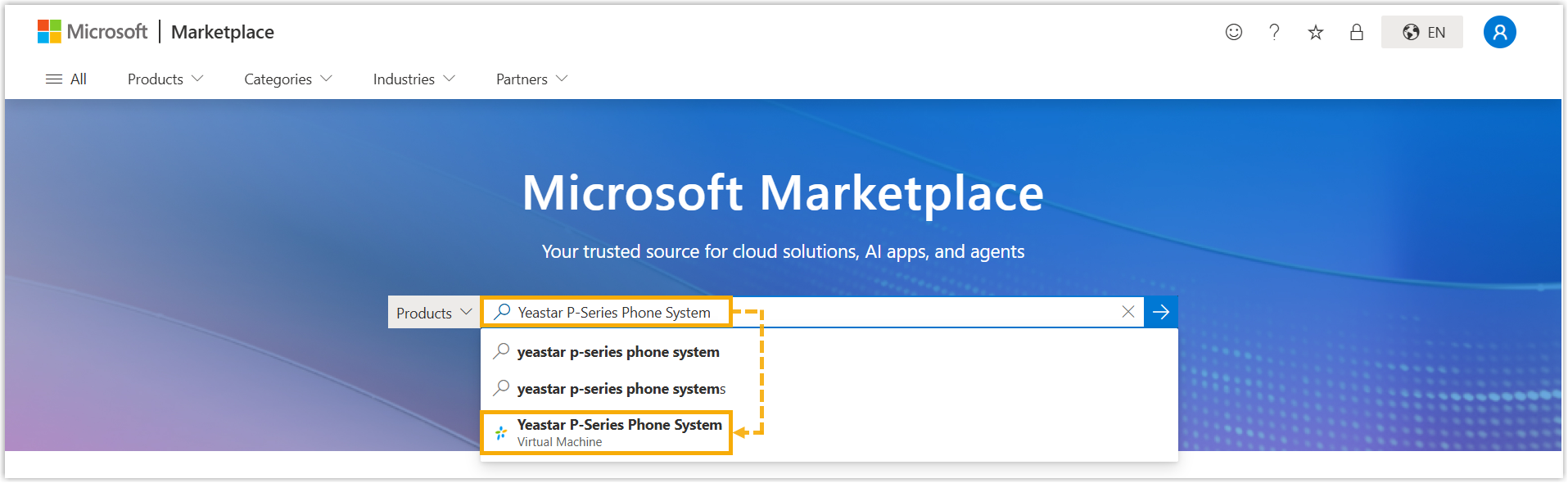Open favorites star icon
1568x483 pixels.
1316,32
